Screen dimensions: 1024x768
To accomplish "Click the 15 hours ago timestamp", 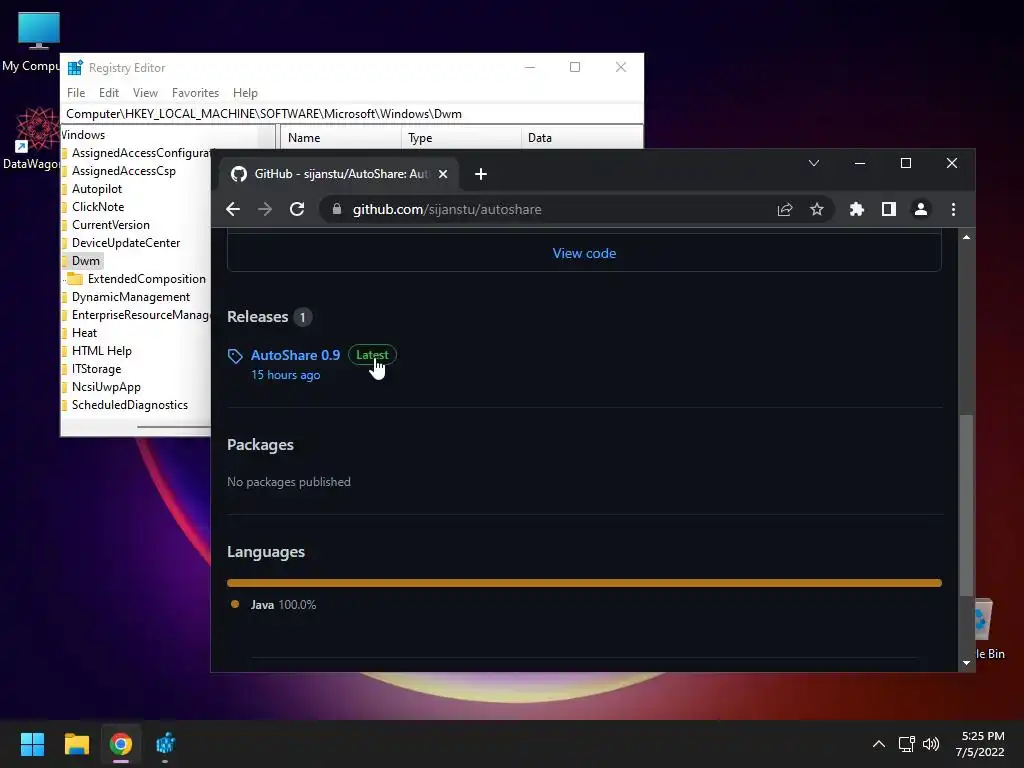I will [x=285, y=375].
